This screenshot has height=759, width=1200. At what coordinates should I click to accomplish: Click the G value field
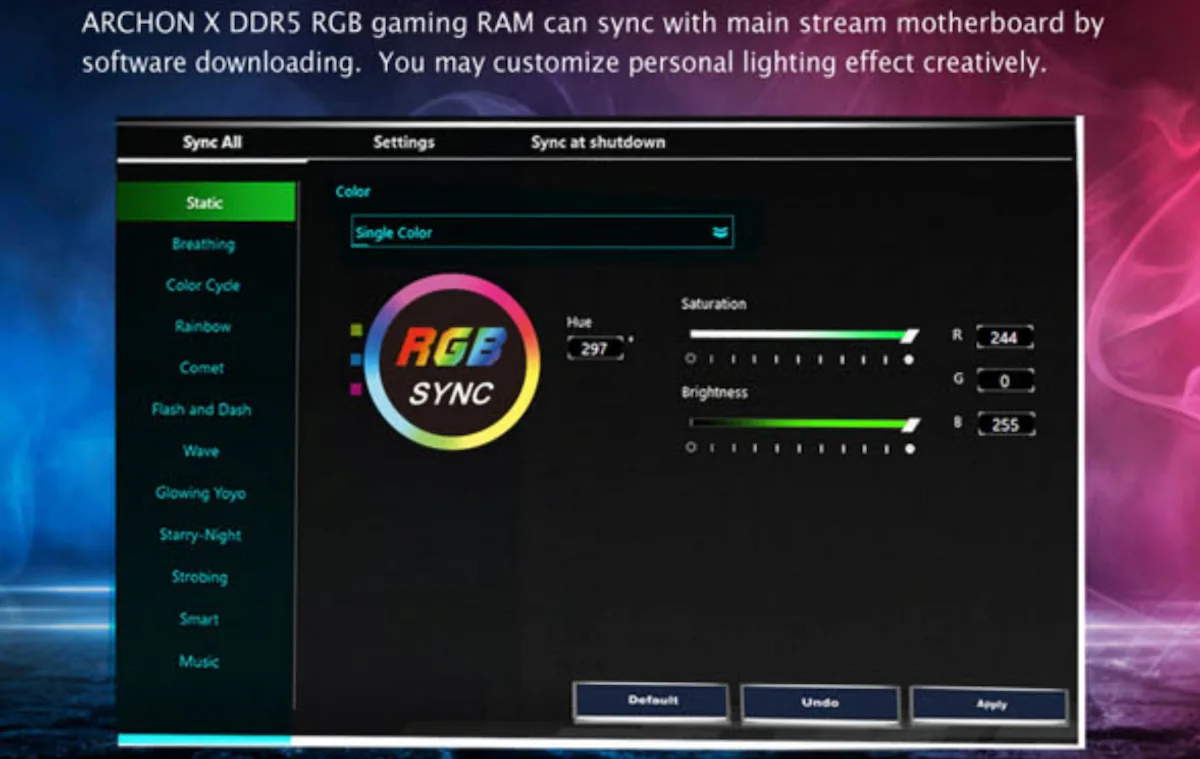pos(1004,381)
